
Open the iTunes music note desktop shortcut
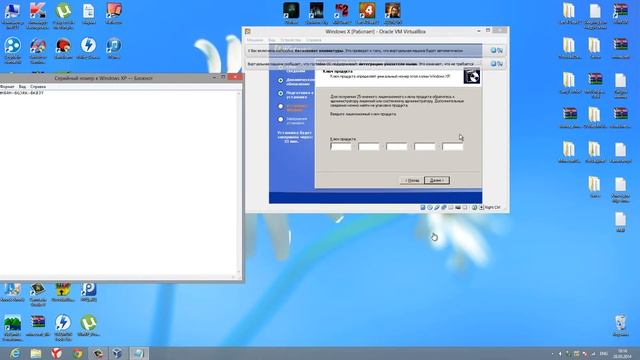coord(113,46)
